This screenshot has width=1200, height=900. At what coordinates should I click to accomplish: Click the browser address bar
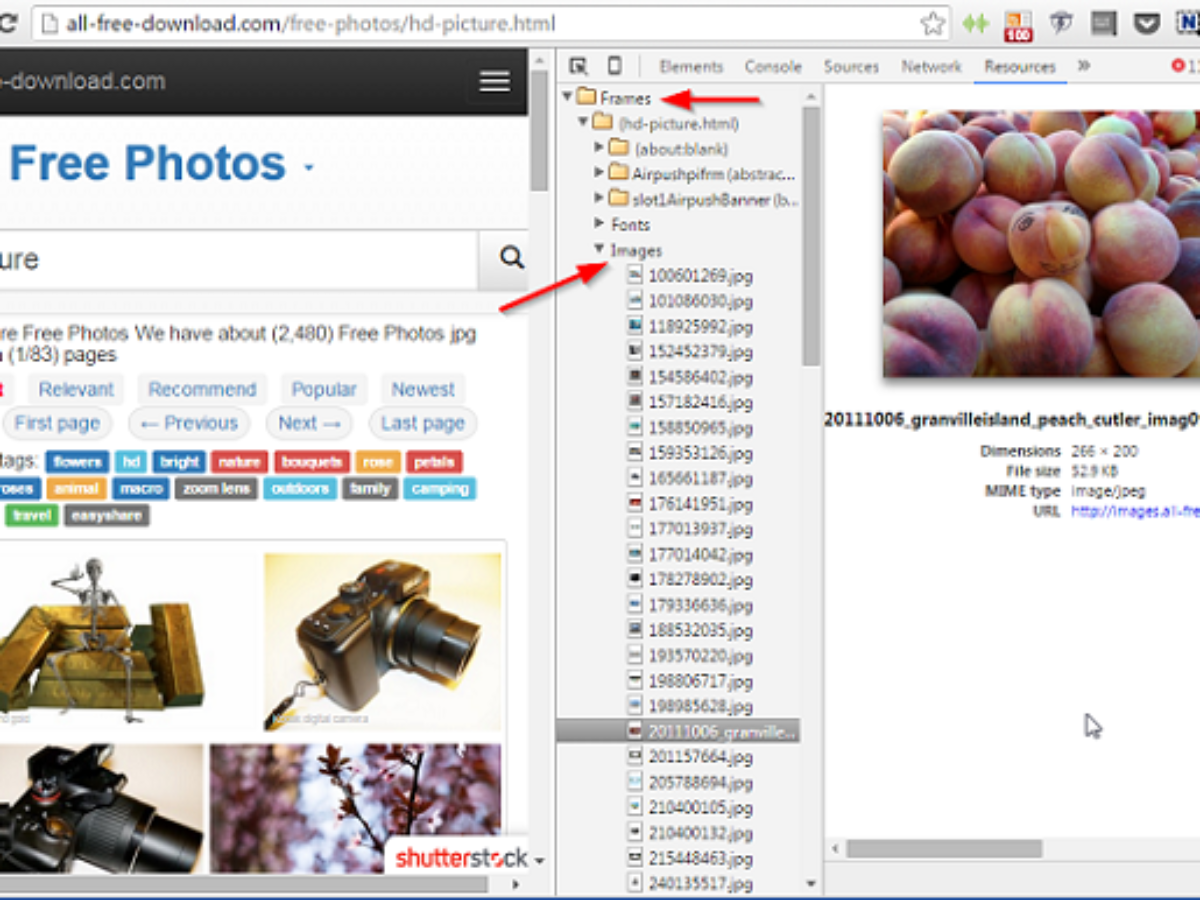(490, 24)
